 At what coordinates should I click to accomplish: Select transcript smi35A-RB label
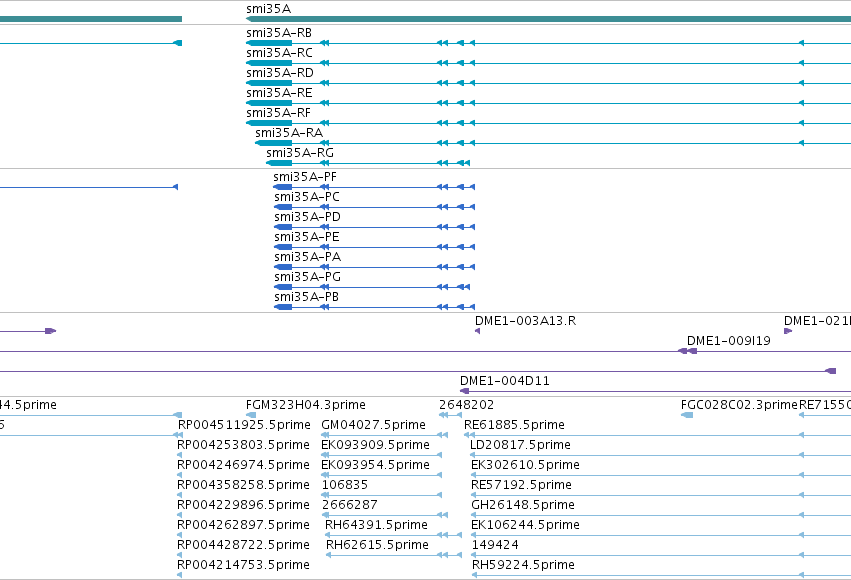click(x=279, y=33)
